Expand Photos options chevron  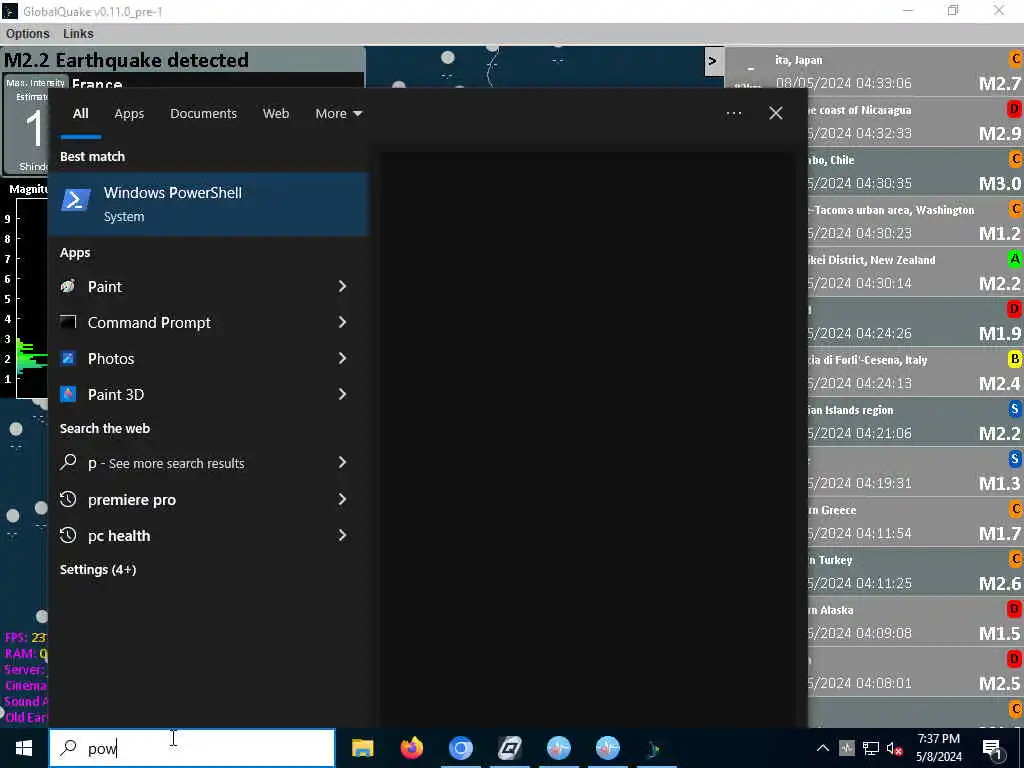pyautogui.click(x=342, y=358)
